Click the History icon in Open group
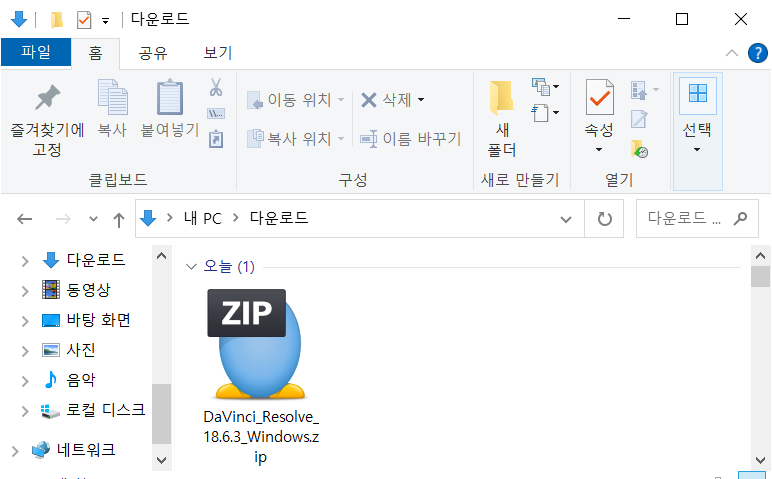Viewport: 772px width, 479px height. pos(639,149)
